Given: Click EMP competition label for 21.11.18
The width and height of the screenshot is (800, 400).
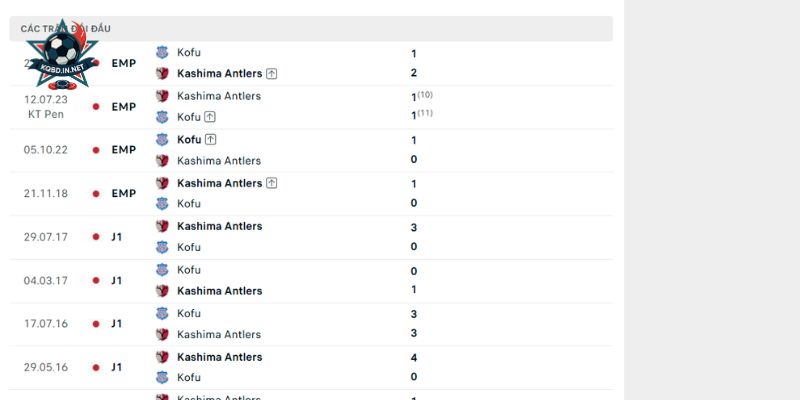Looking at the screenshot, I should pos(124,193).
